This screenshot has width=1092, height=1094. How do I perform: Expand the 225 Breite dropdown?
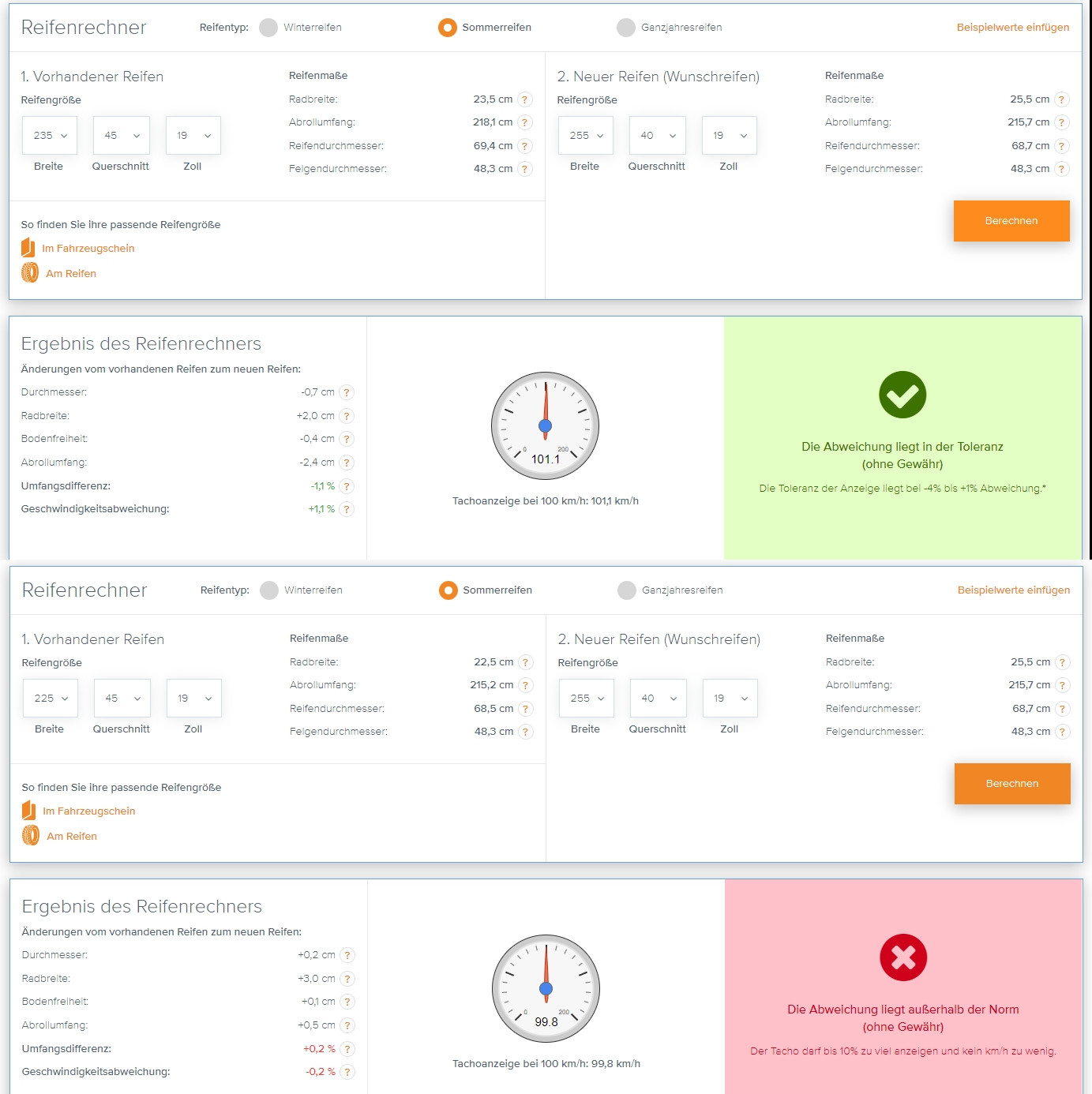click(x=51, y=699)
